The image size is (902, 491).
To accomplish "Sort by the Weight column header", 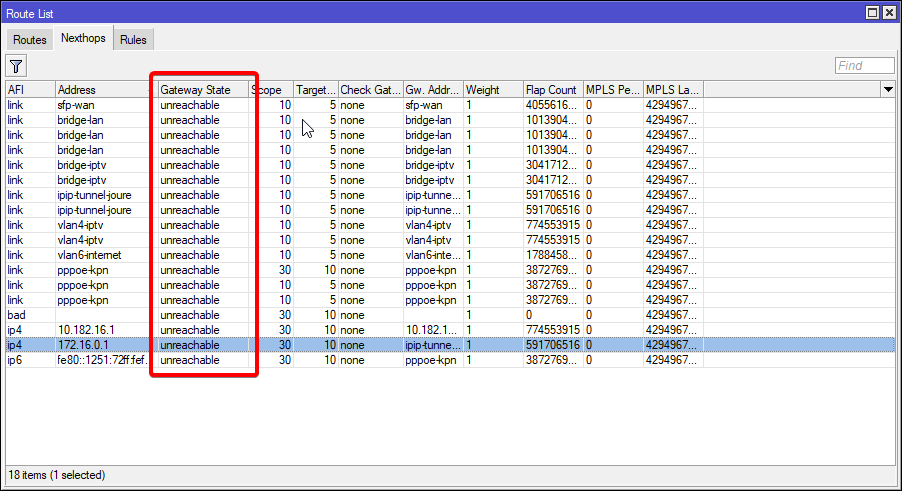I will click(x=494, y=90).
